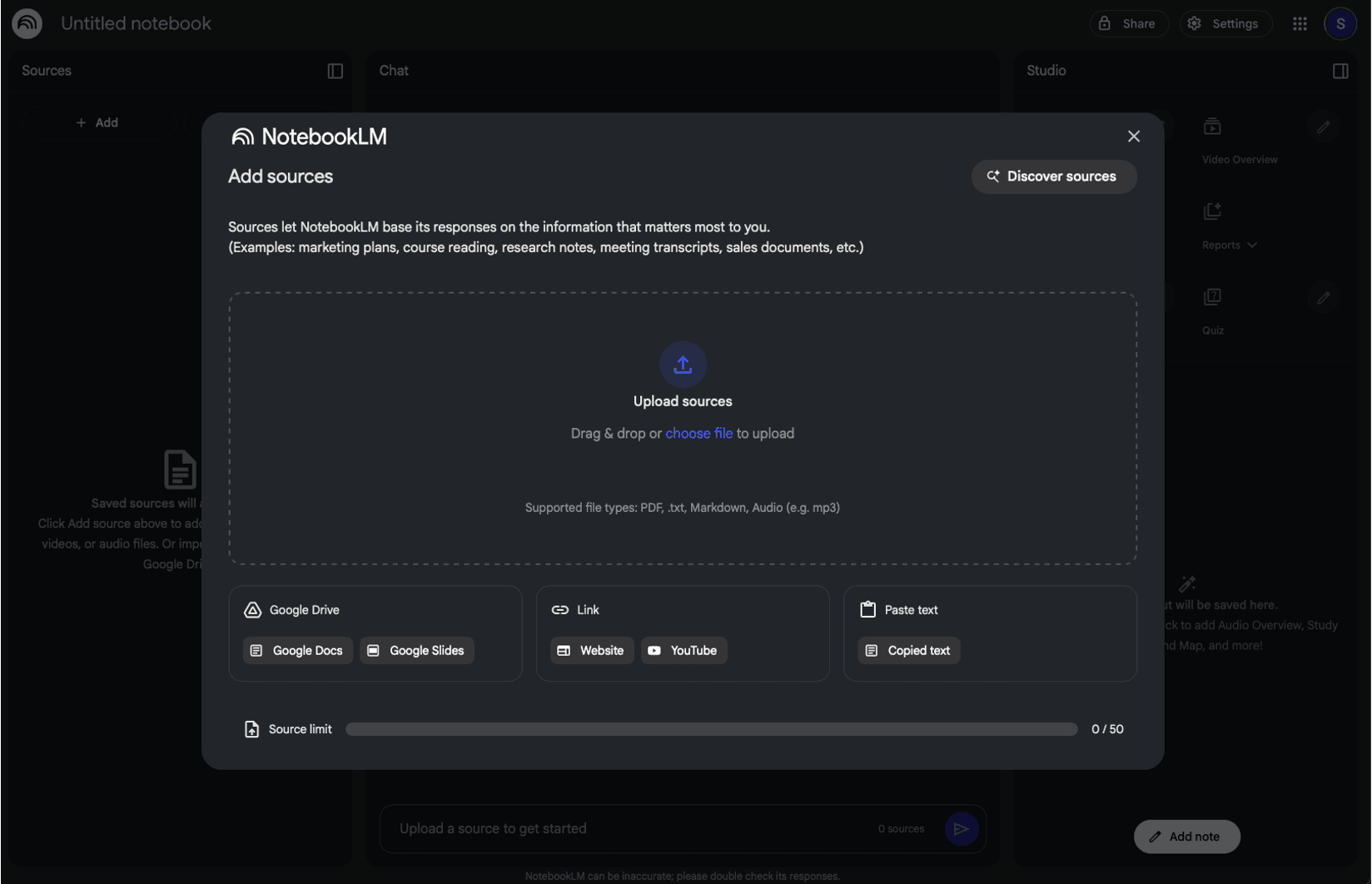Open the Google apps grid menu

(1300, 23)
